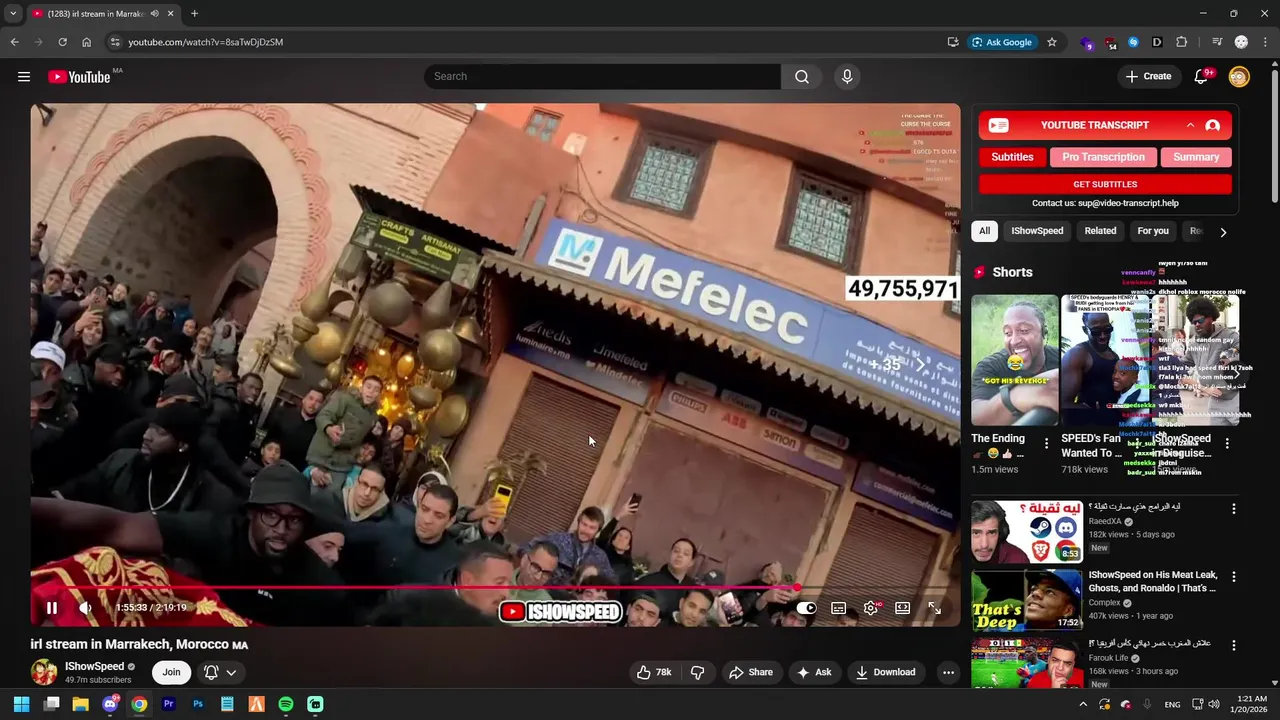Toggle subtitles/closed captions in the player
Viewport: 1280px width, 720px height.
click(x=839, y=608)
